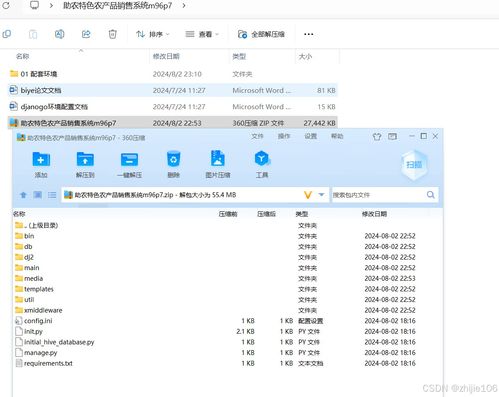Sort archive list by 压缩后 column
The image size is (499, 397).
pyautogui.click(x=266, y=214)
